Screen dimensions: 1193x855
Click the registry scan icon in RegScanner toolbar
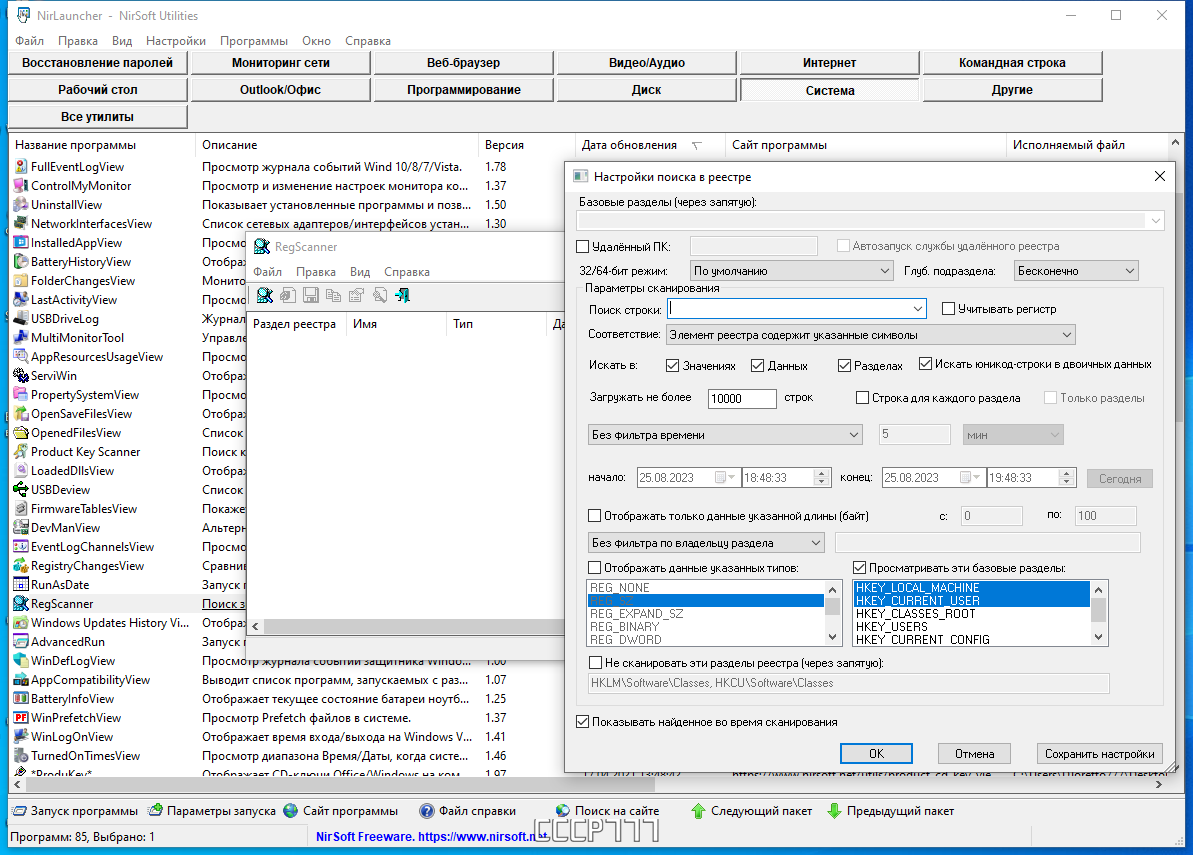(x=264, y=296)
